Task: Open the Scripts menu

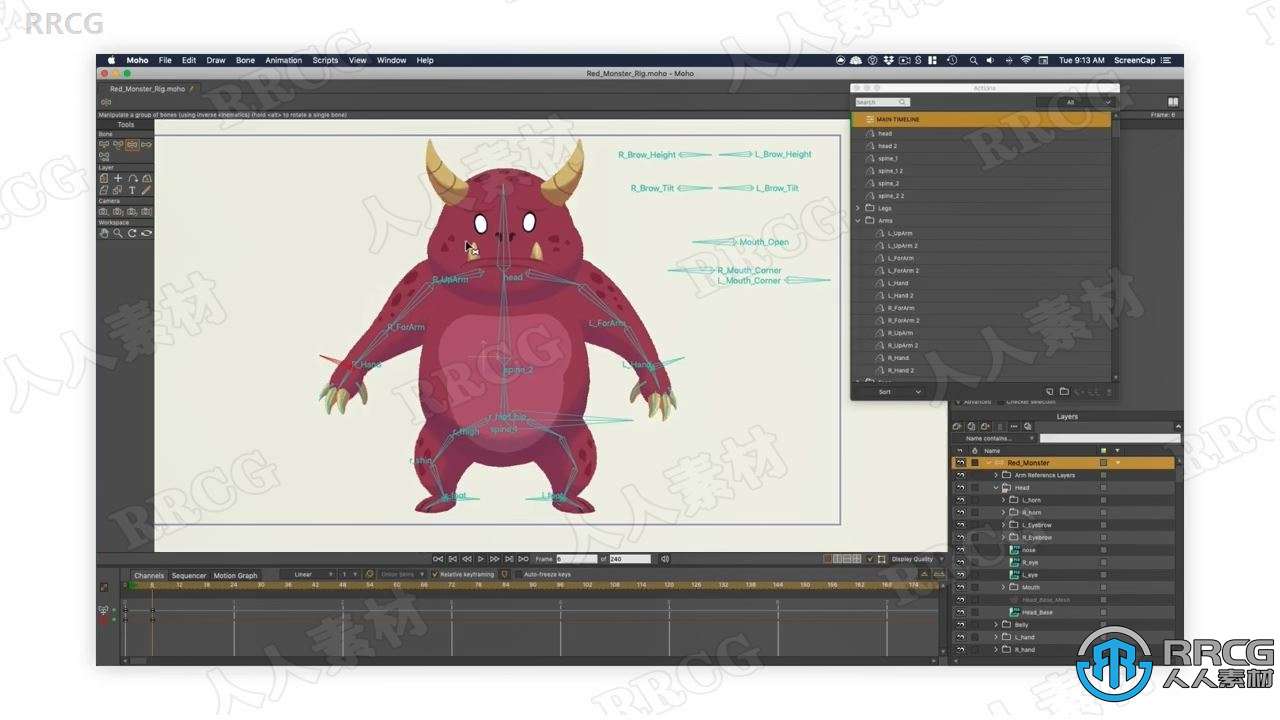Action: pyautogui.click(x=325, y=60)
